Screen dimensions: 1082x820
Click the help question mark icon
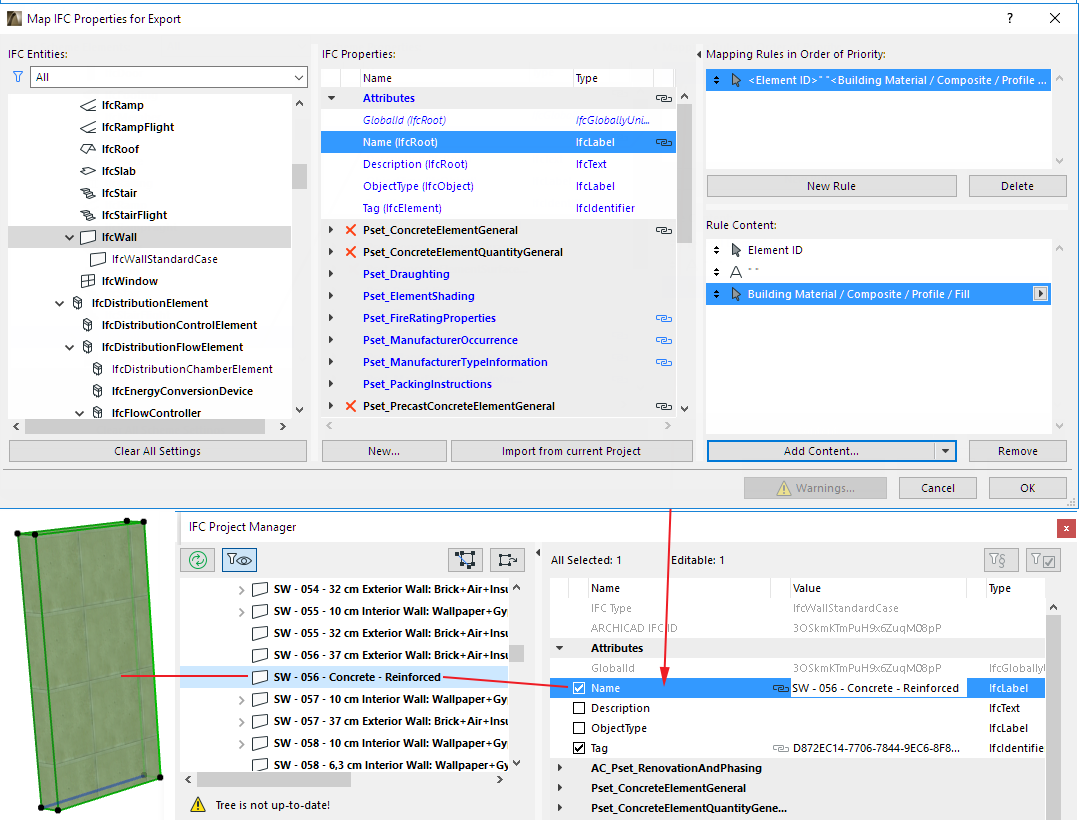pyautogui.click(x=1010, y=19)
